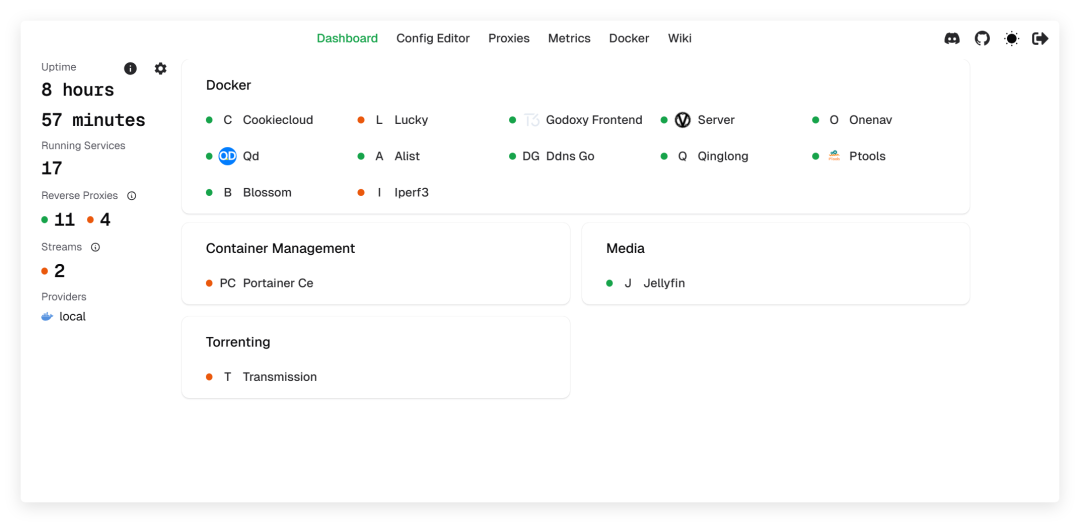Open the Jellyfin service link
The height and width of the screenshot is (523, 1080).
(x=664, y=283)
